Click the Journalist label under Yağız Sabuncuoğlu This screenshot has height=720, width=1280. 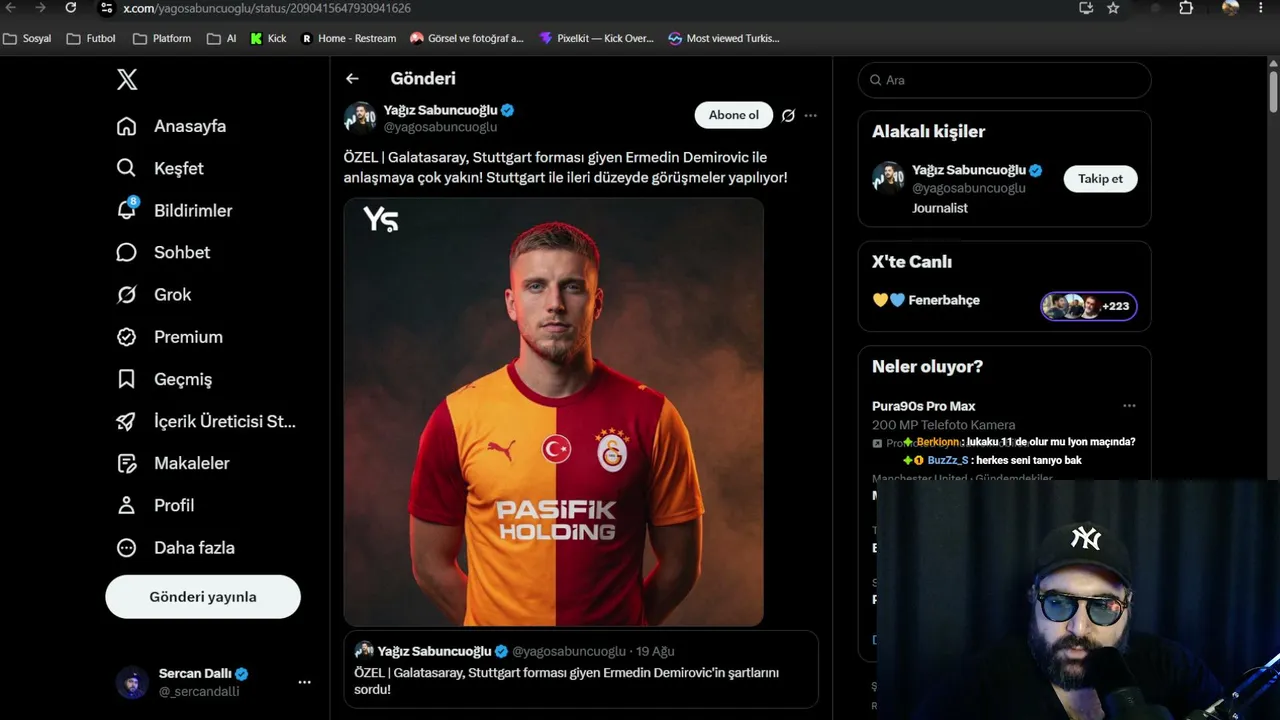(940, 208)
